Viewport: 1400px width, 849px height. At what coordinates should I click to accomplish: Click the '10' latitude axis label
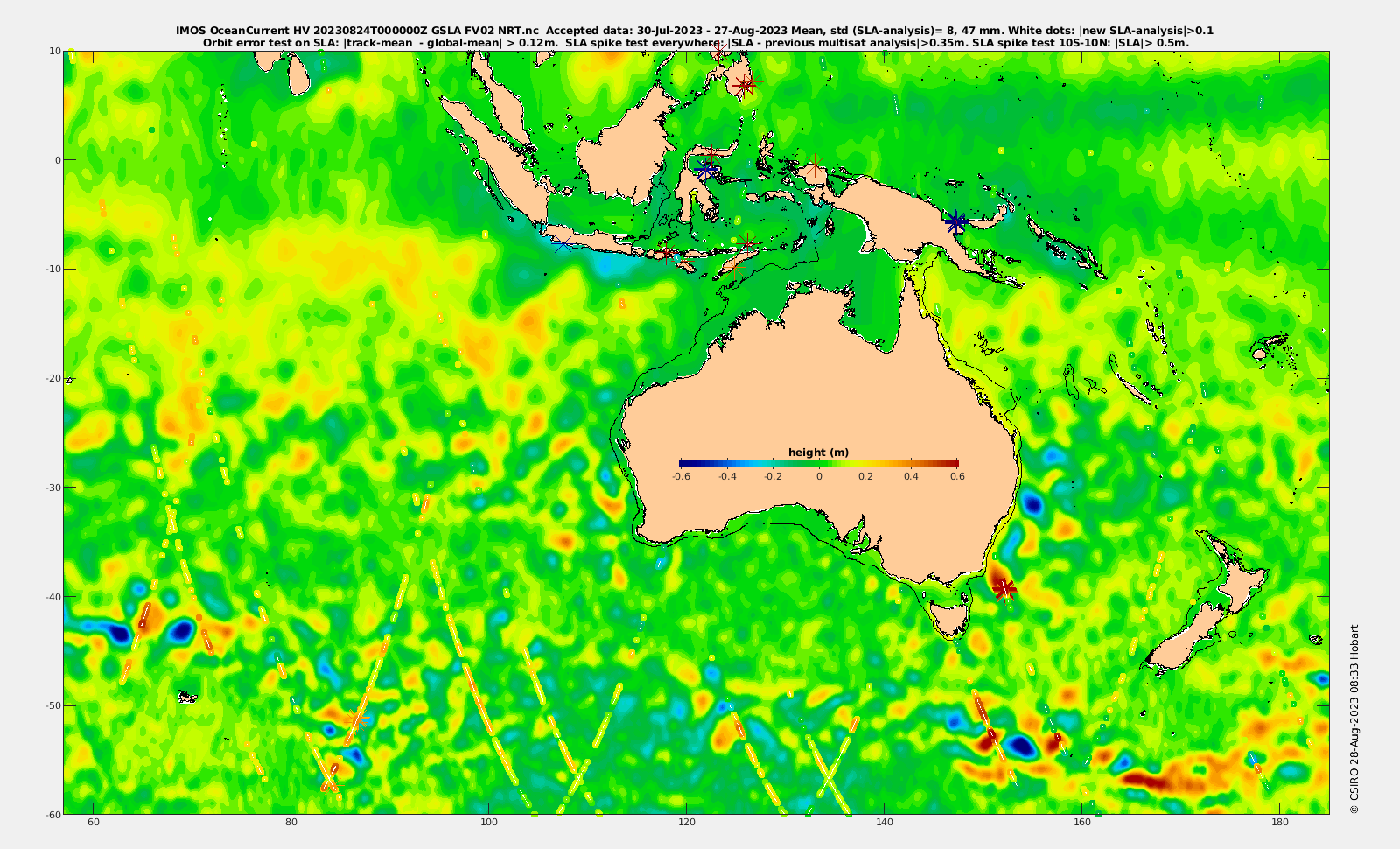55,51
